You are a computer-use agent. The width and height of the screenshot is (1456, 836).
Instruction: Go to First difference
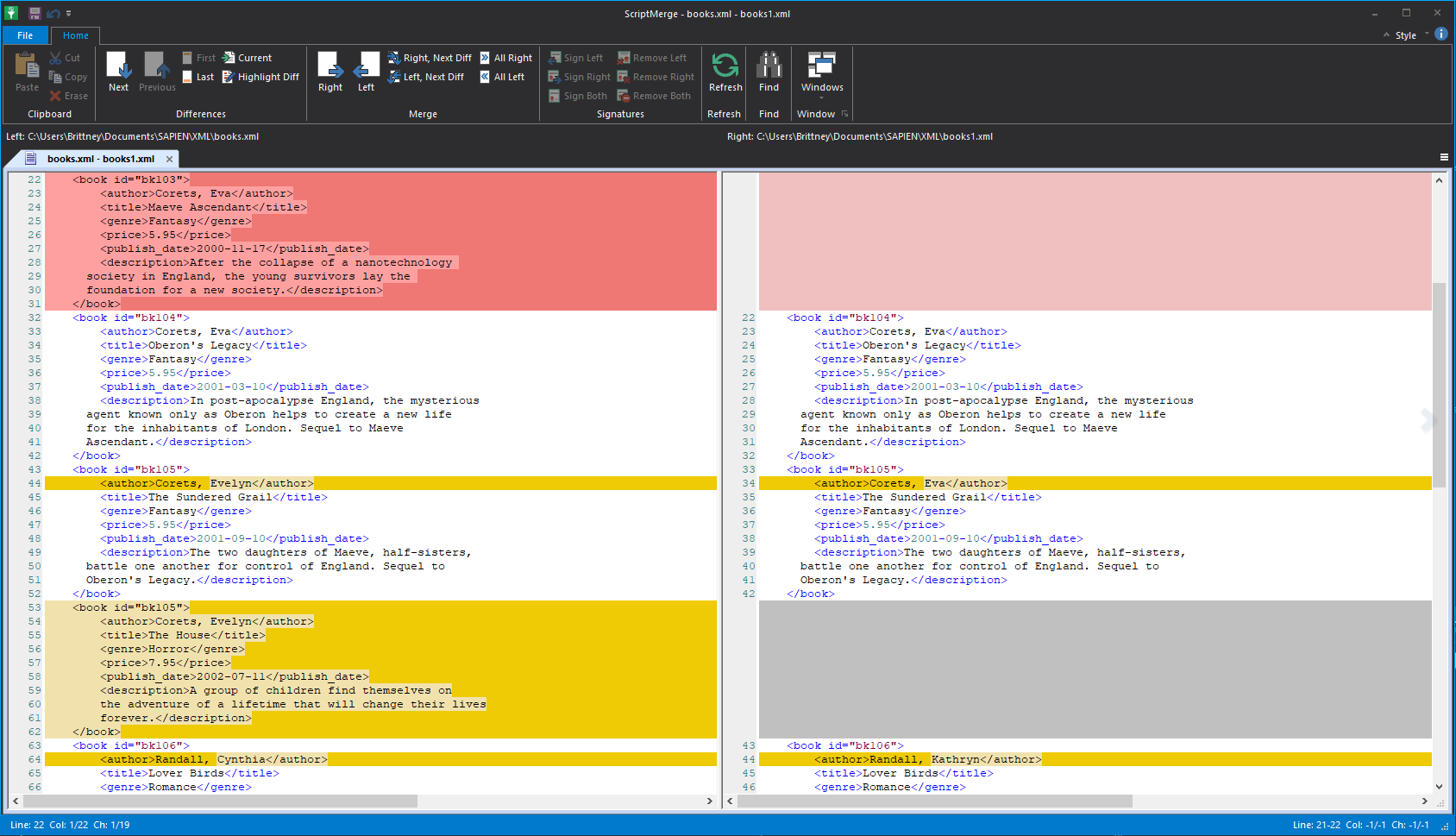pos(198,58)
